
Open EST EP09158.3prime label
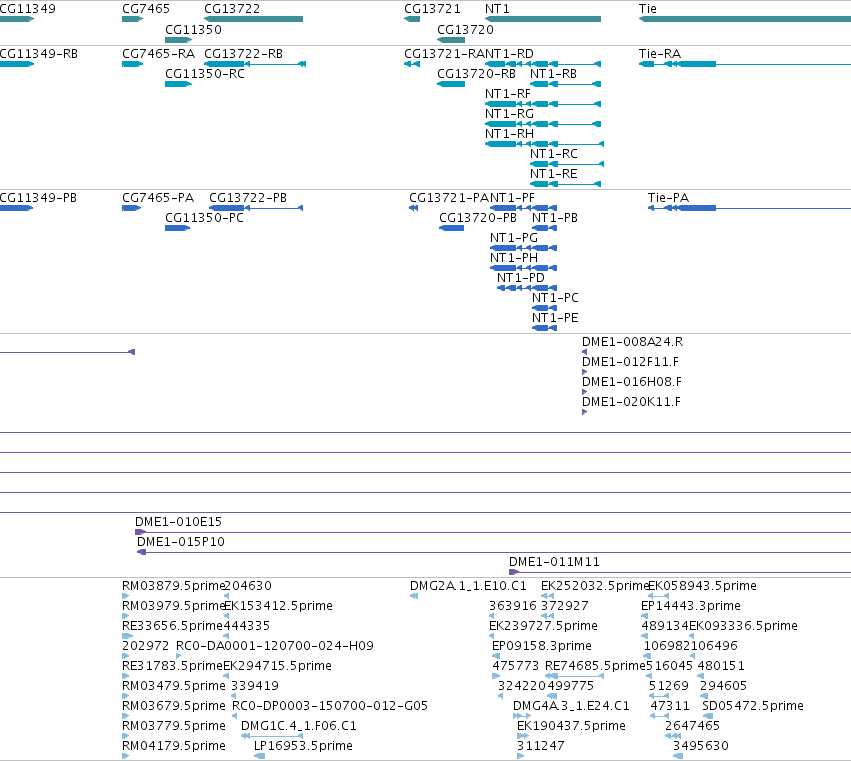[x=542, y=646]
